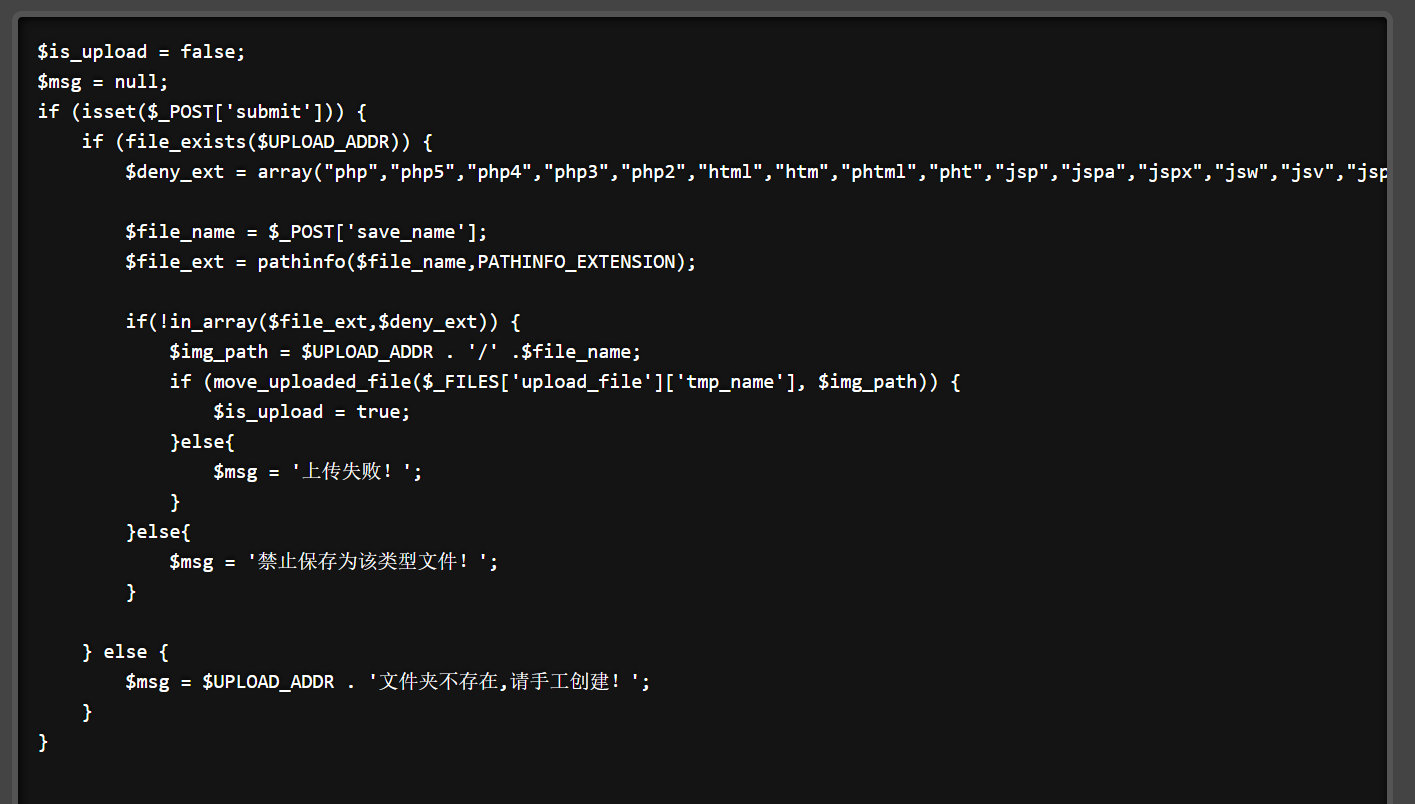Click the "phtml" string in the array
This screenshot has width=1415, height=804.
tap(884, 172)
